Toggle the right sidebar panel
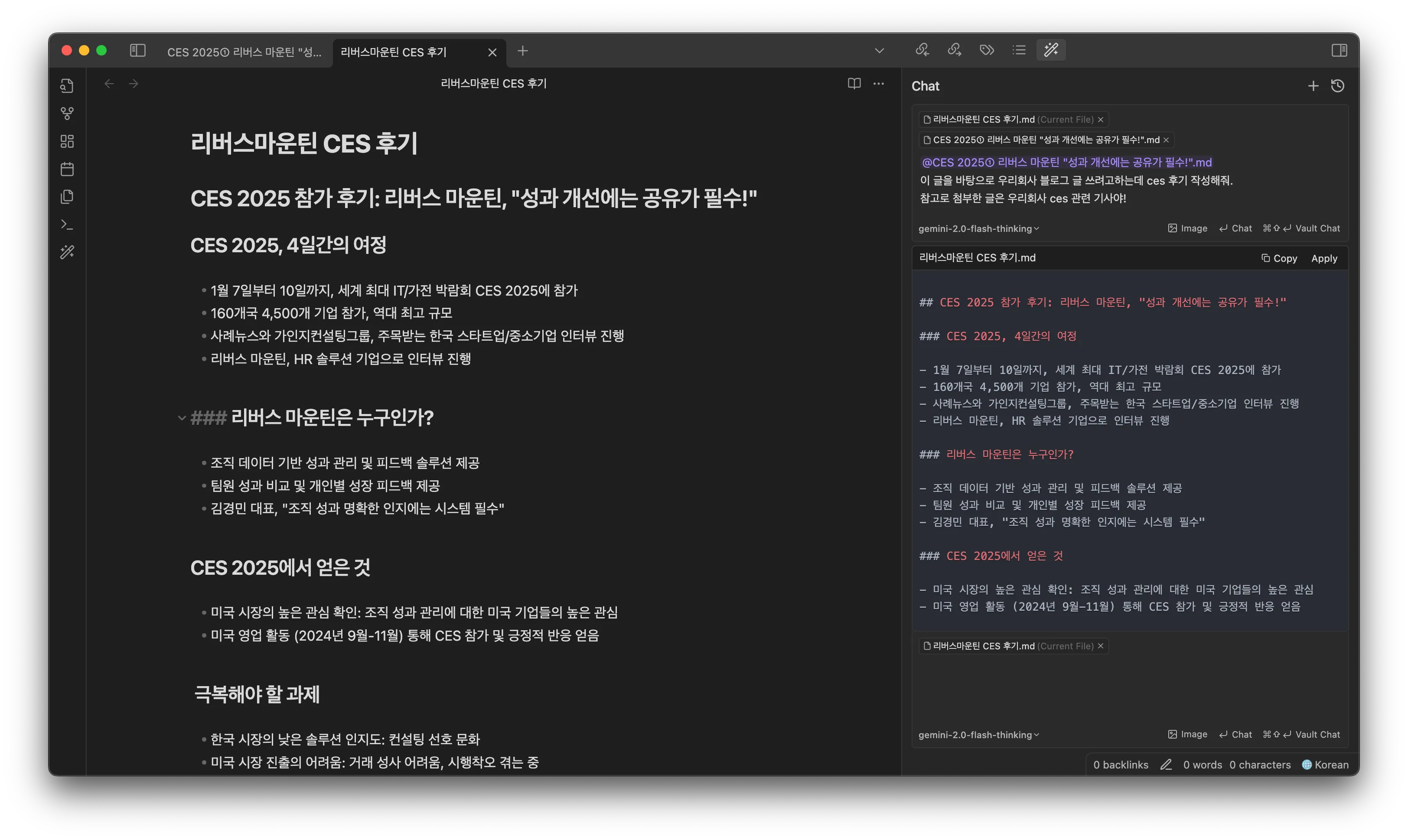 [1339, 50]
